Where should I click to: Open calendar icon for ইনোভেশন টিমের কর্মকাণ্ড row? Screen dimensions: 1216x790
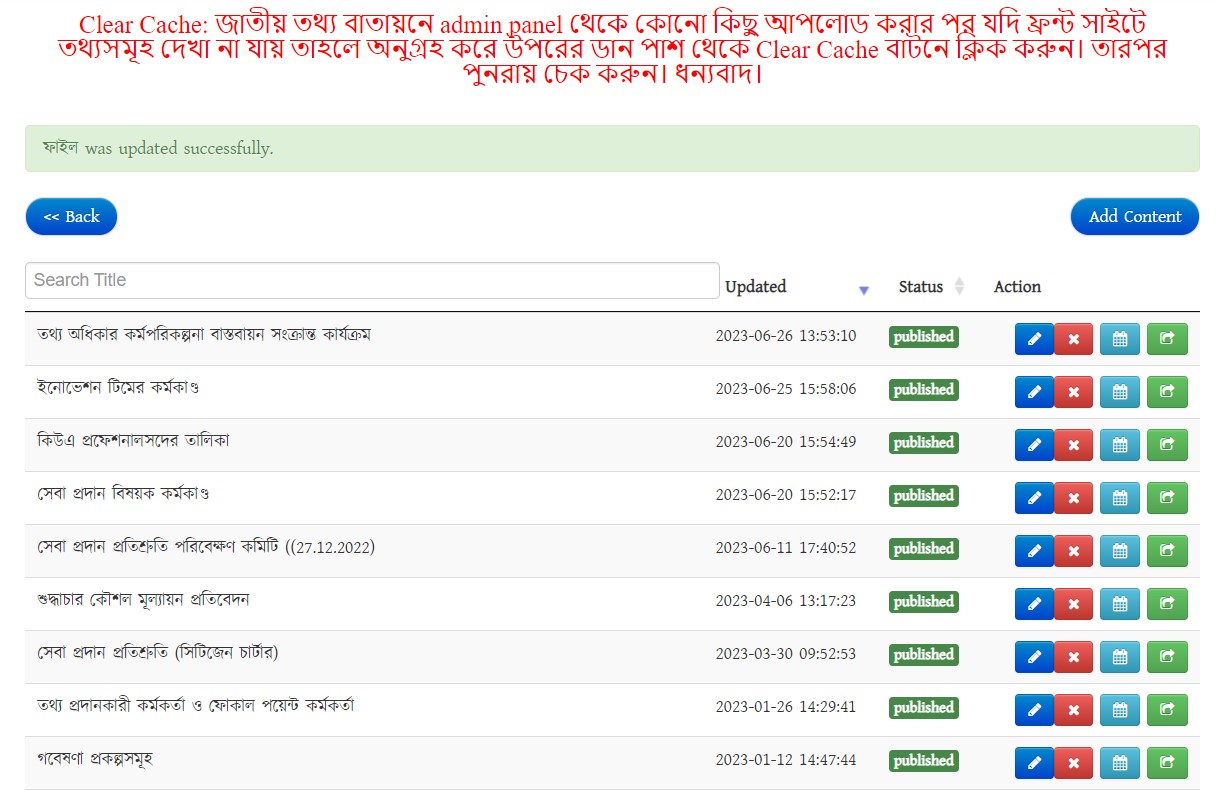[1119, 392]
